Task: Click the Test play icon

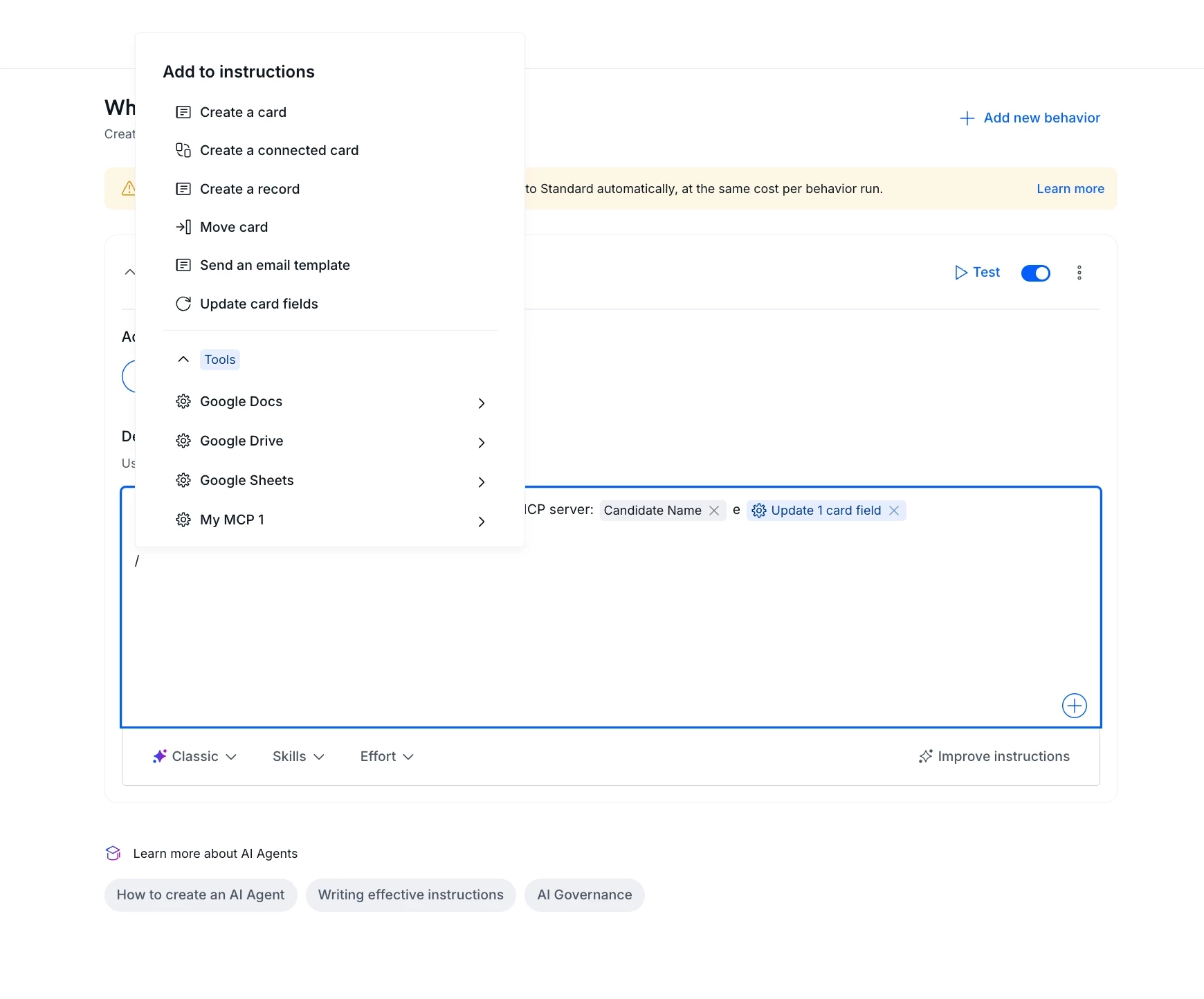Action: [960, 273]
